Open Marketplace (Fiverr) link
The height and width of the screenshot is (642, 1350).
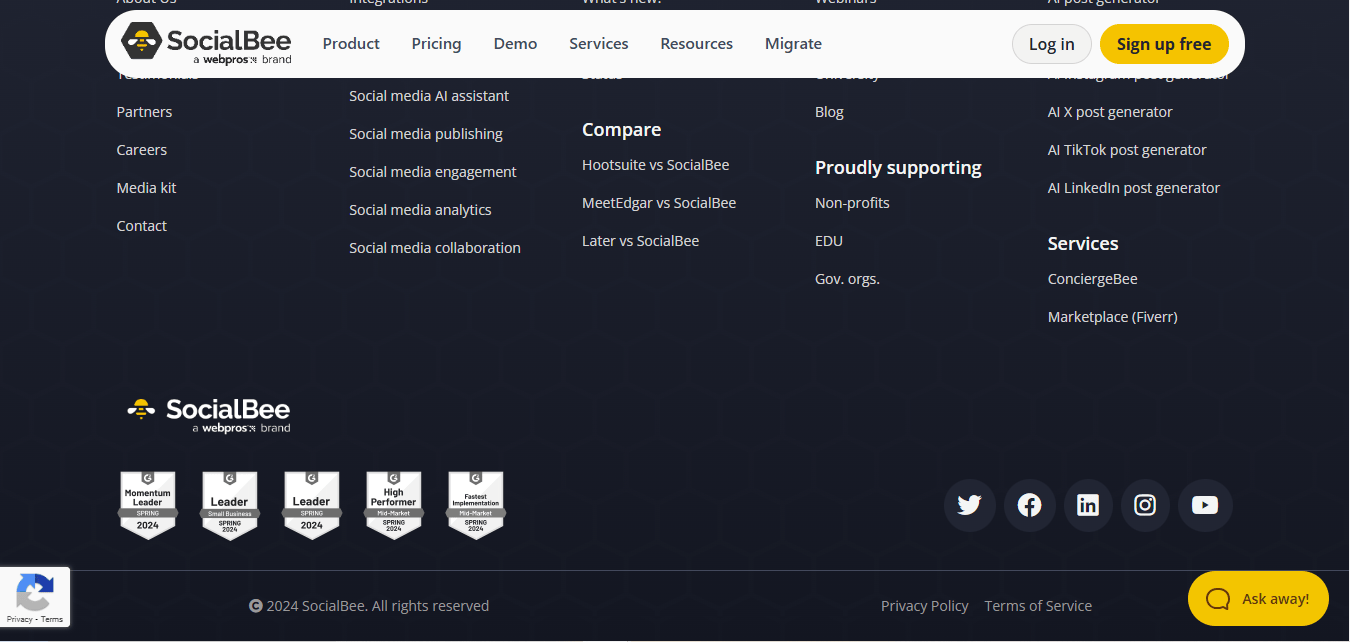click(x=1113, y=317)
